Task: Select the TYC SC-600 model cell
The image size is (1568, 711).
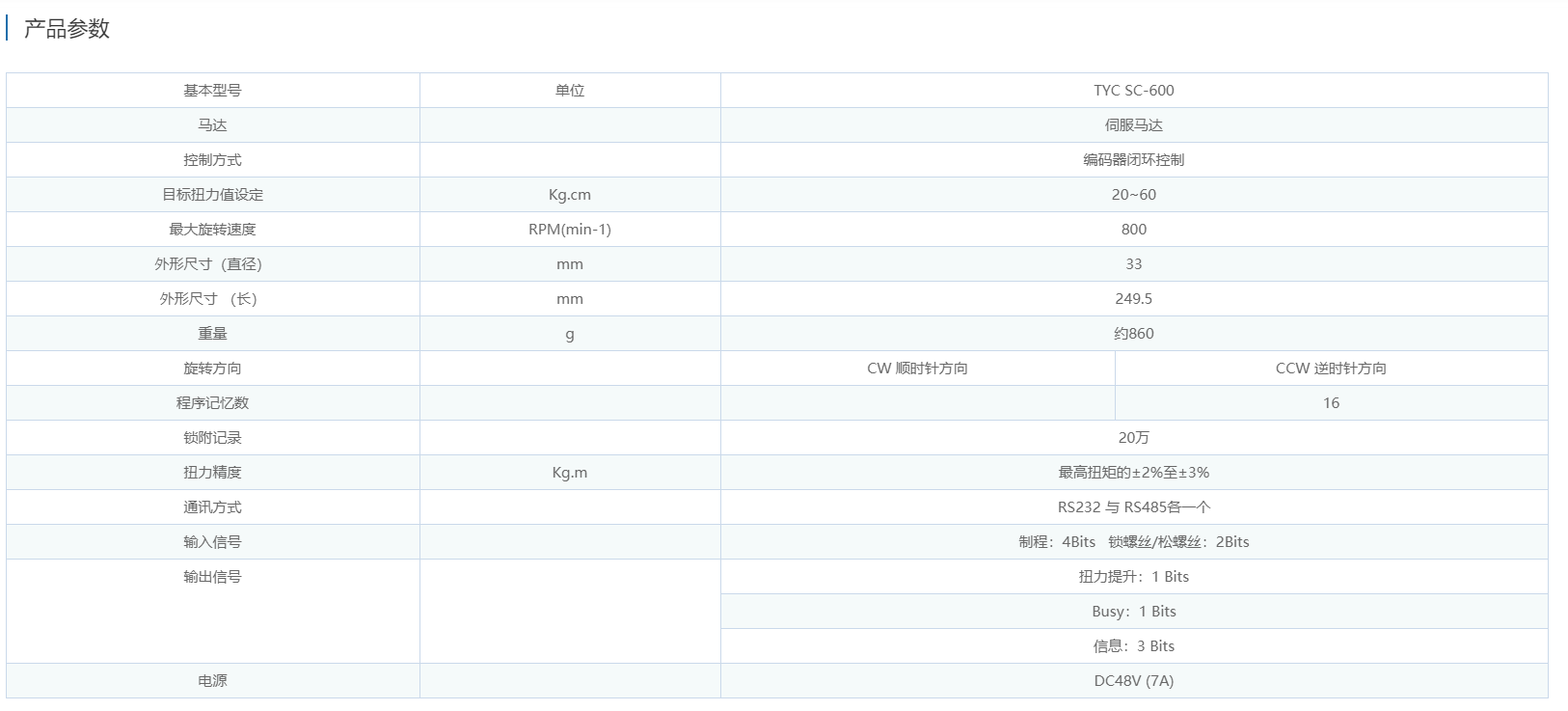Action: click(x=1134, y=91)
